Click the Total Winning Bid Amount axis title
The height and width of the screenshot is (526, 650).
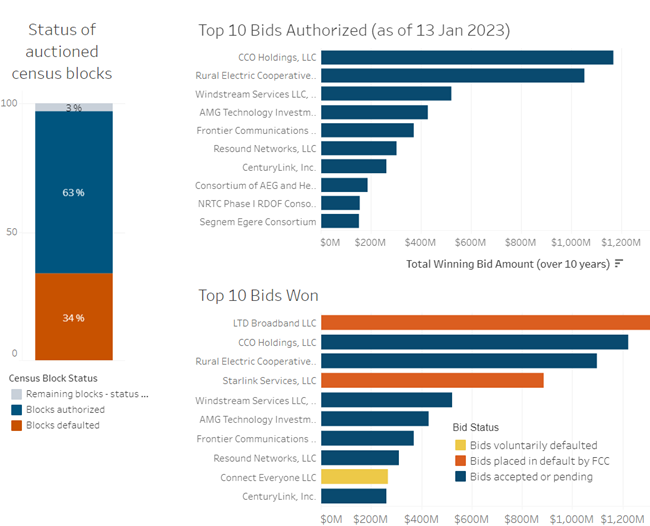click(508, 264)
